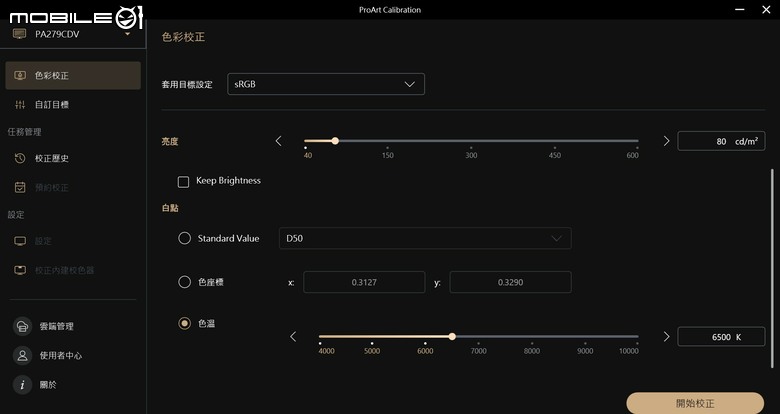Click the monitor icon beside PA279CDV
This screenshot has height=414, width=780.
tap(19, 34)
